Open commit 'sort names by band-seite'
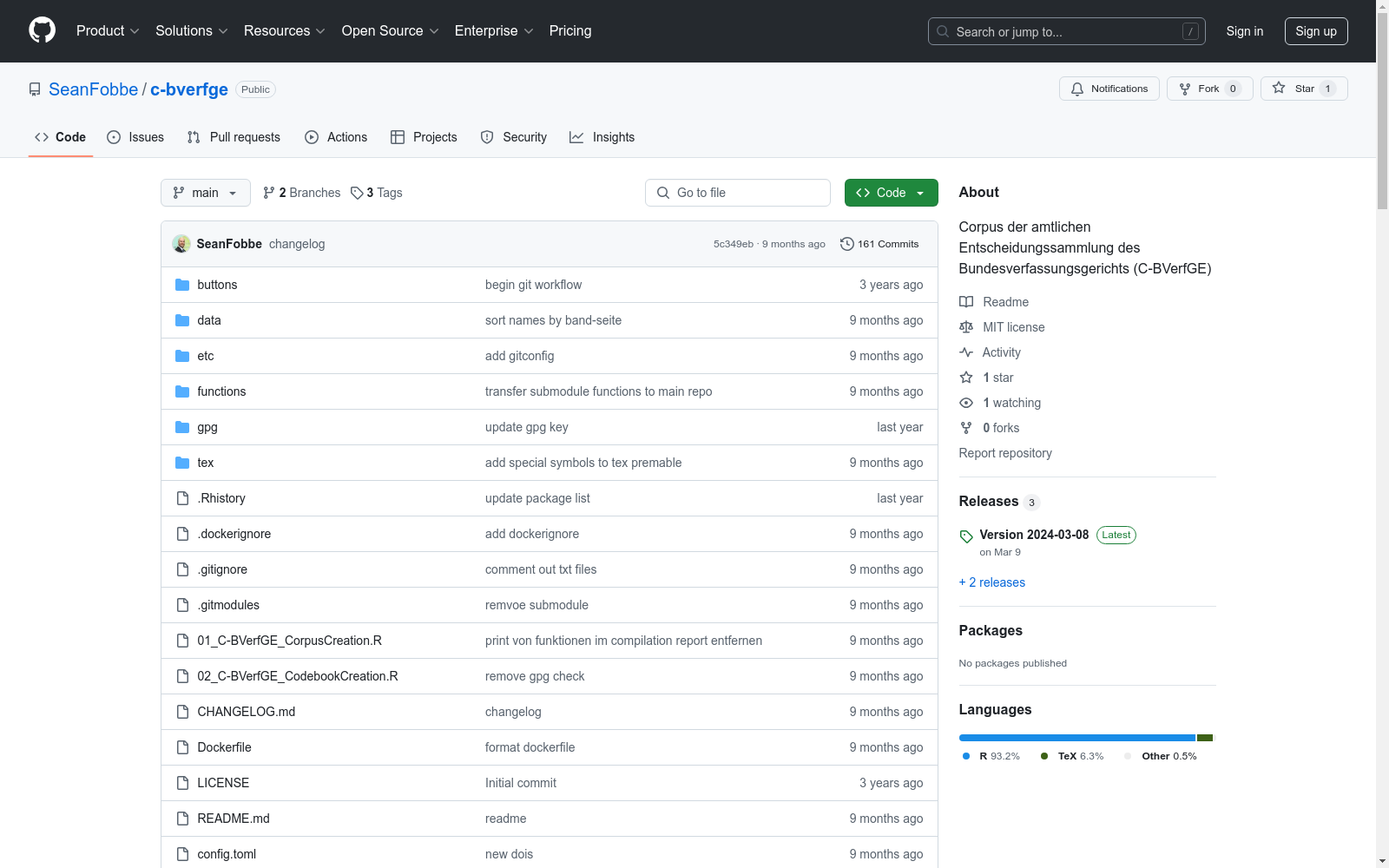The width and height of the screenshot is (1389, 868). [x=553, y=320]
